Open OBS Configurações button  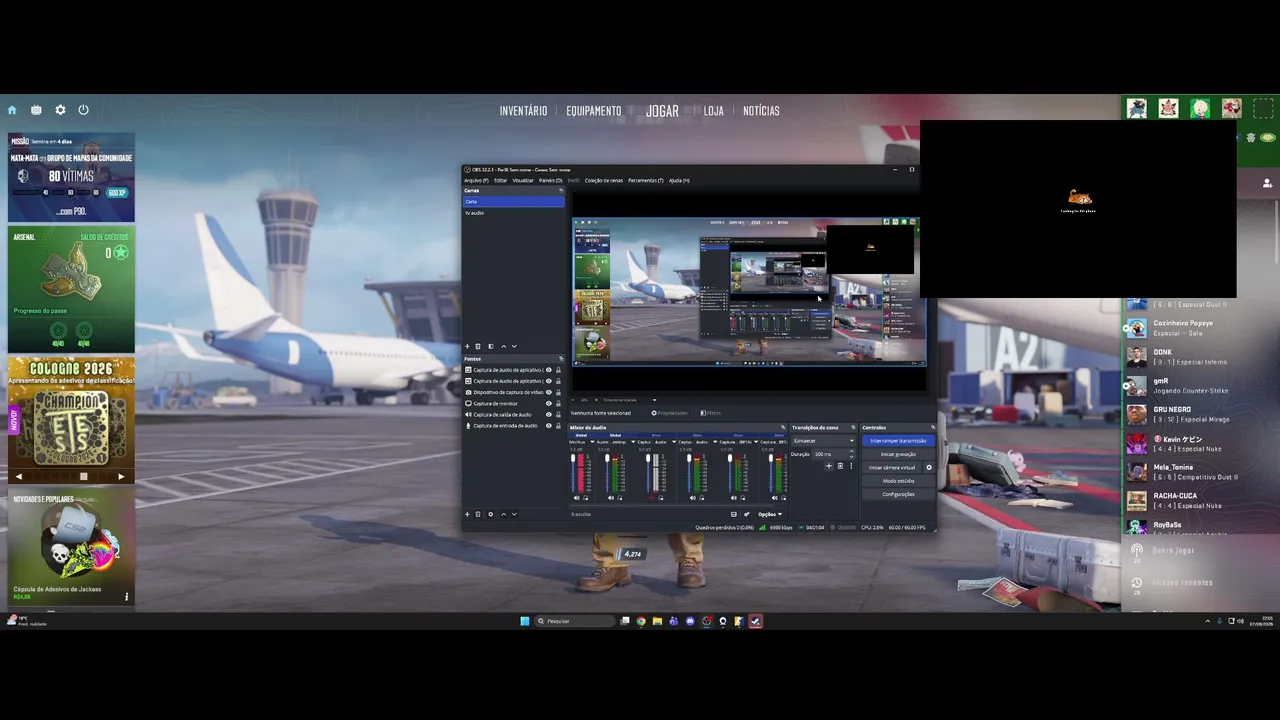click(x=898, y=494)
